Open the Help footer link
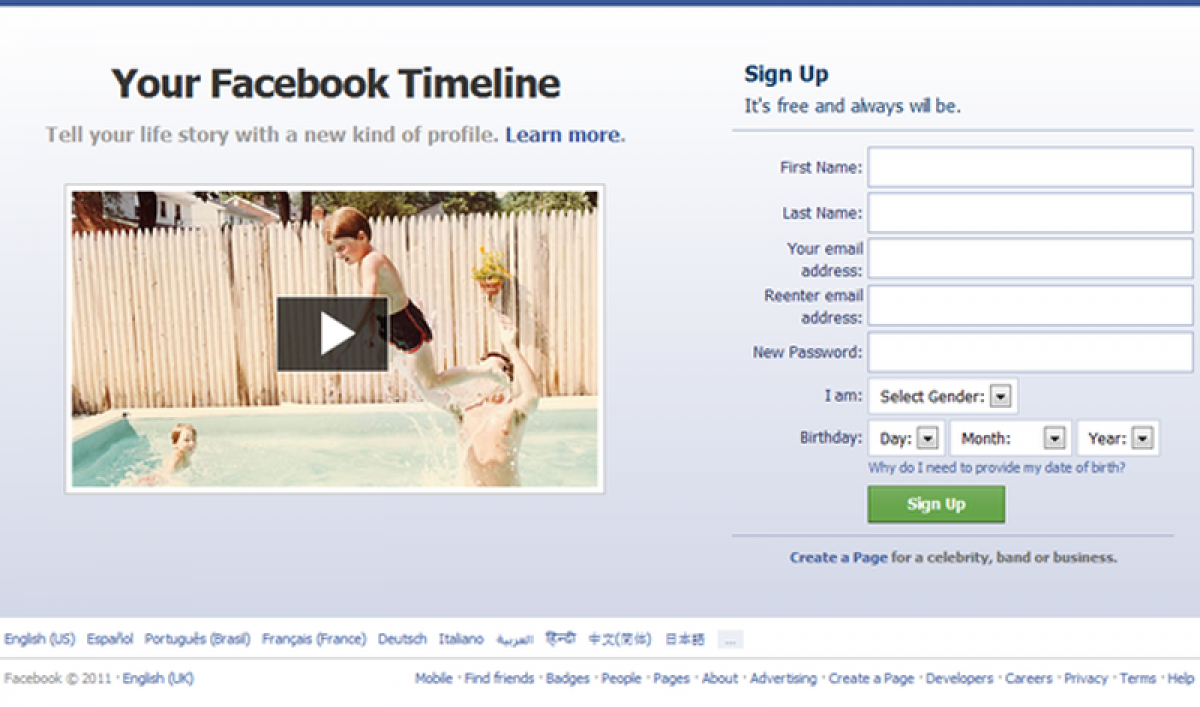The height and width of the screenshot is (707, 1200). click(x=1181, y=678)
